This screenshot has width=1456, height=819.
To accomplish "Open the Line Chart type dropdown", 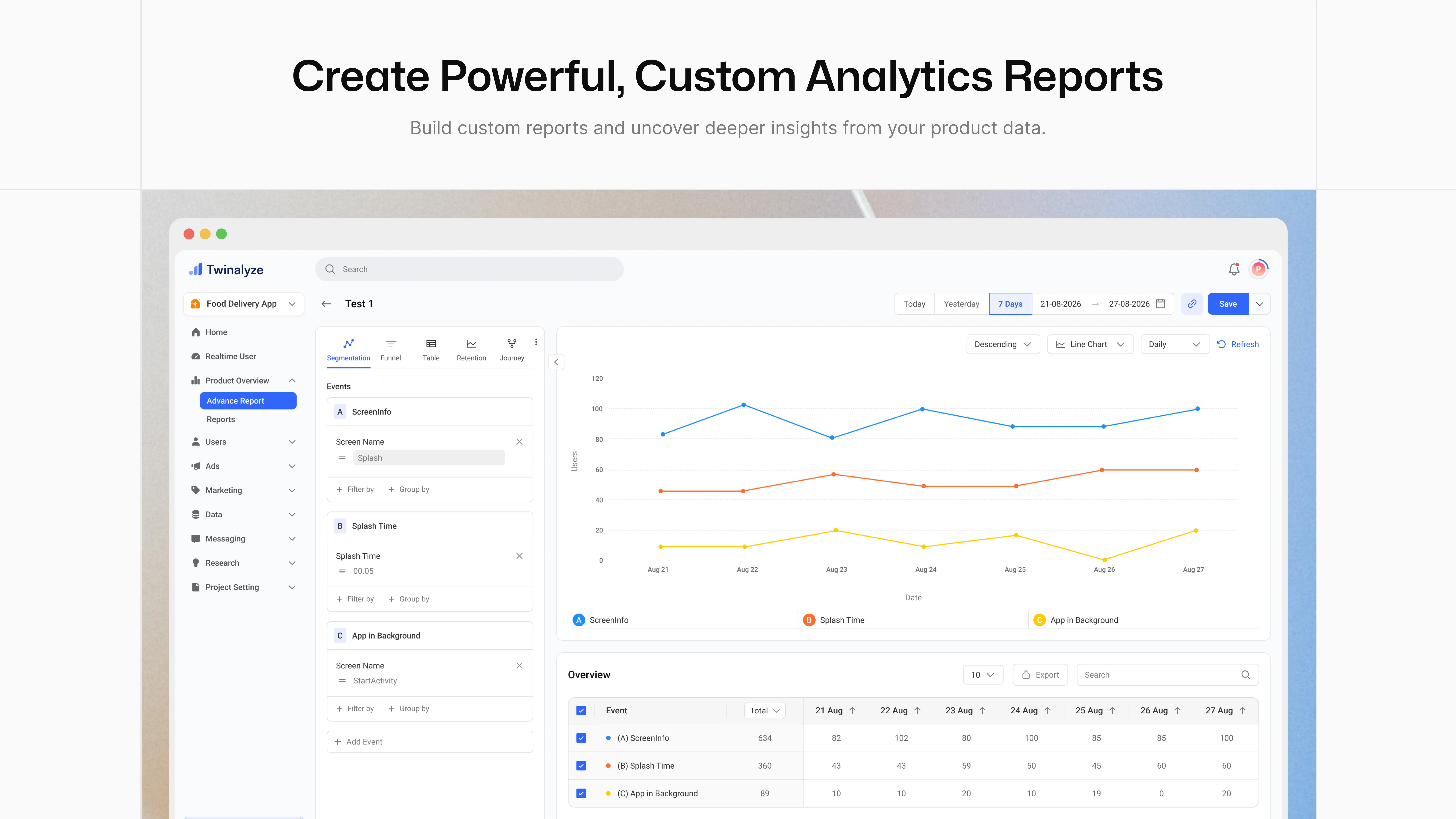I will (x=1090, y=344).
